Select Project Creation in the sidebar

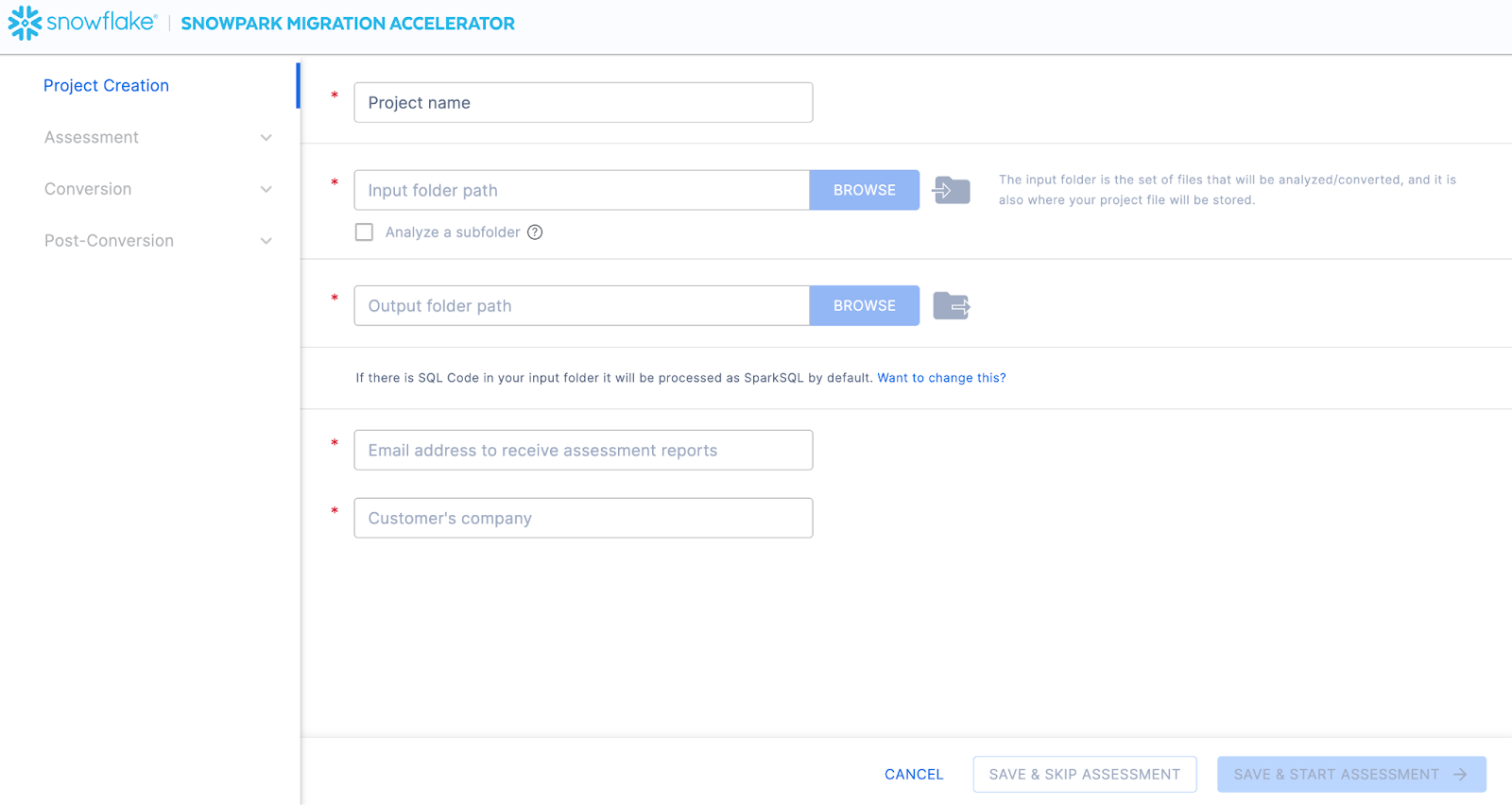[106, 86]
